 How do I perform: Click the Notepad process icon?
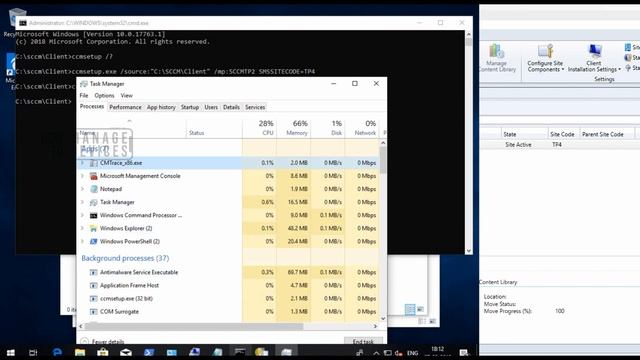(93, 189)
